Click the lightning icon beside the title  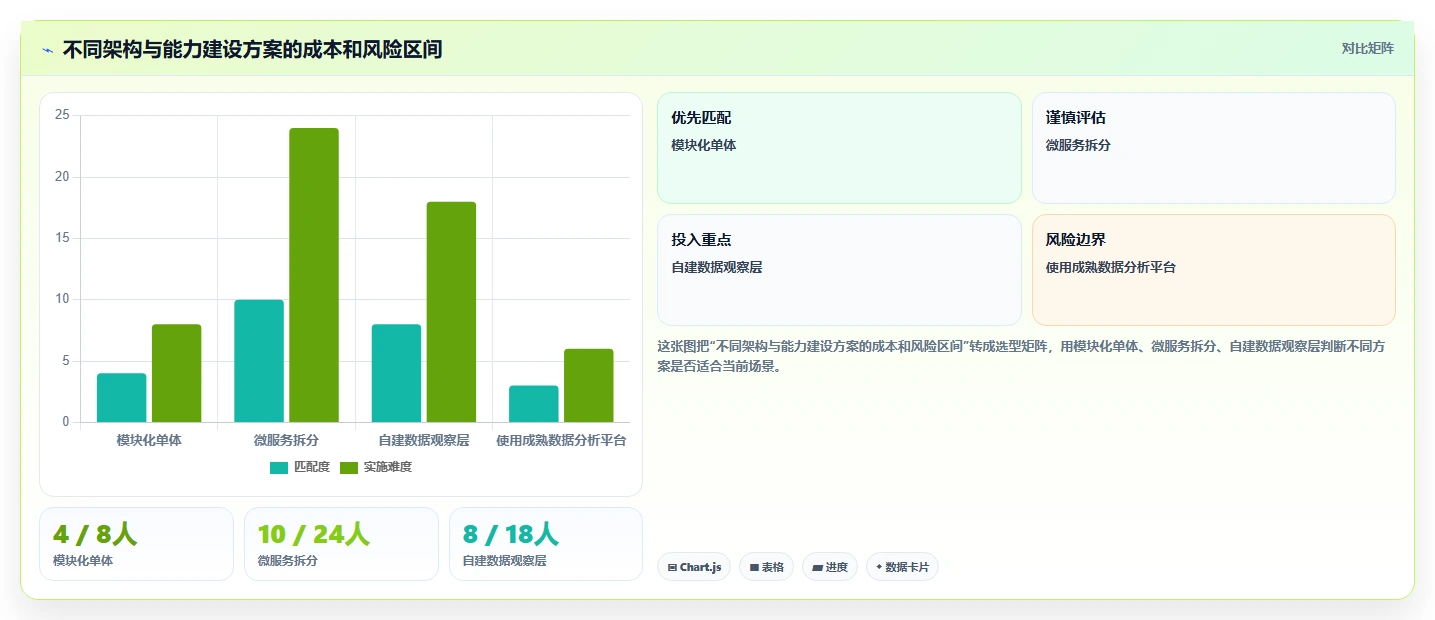click(47, 50)
